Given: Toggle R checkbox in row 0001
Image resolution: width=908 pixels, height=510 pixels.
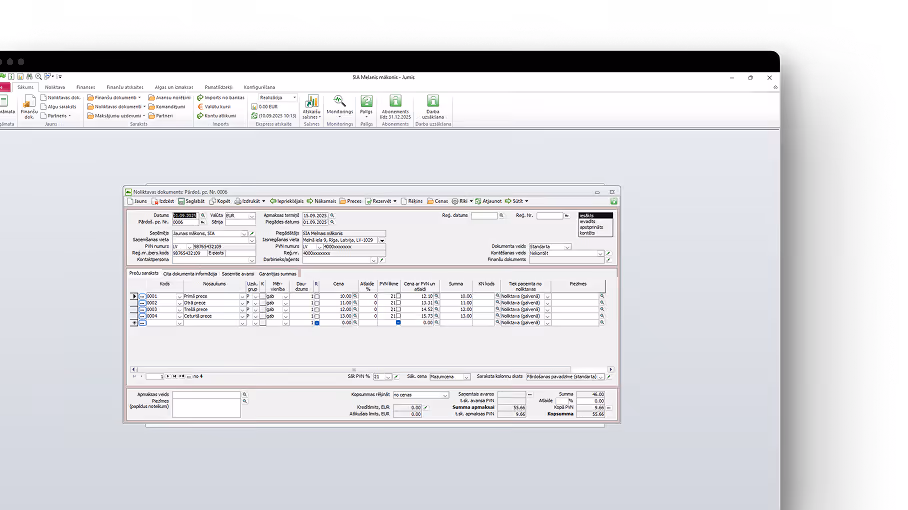Looking at the screenshot, I should point(317,296).
